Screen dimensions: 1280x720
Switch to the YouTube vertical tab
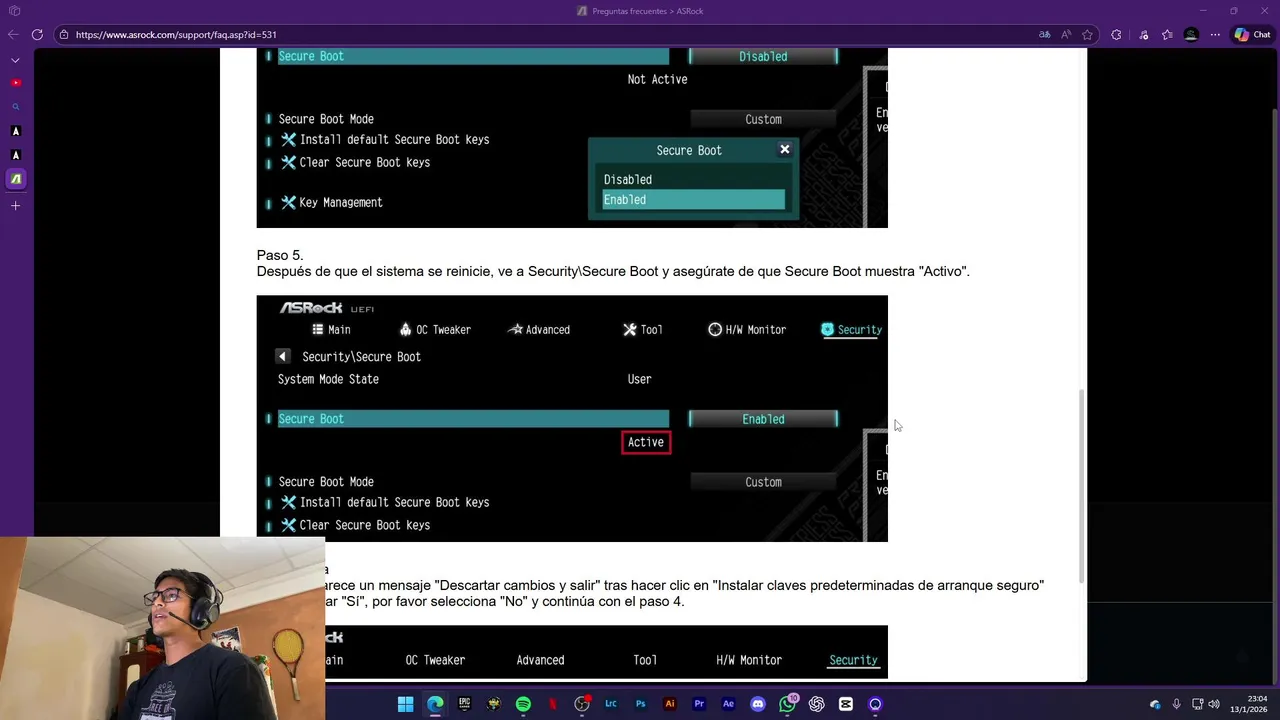pos(15,83)
